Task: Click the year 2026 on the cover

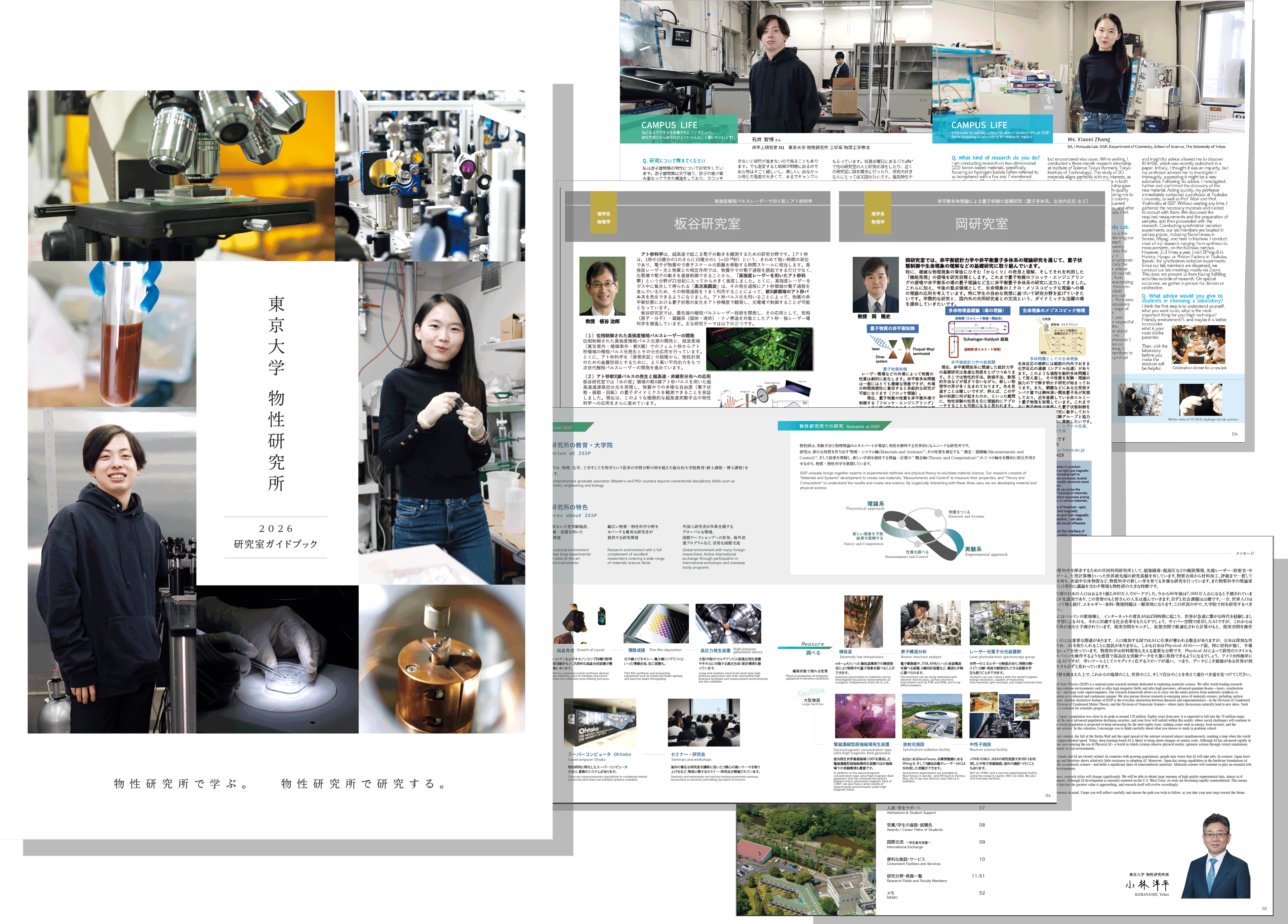Action: pos(276,528)
